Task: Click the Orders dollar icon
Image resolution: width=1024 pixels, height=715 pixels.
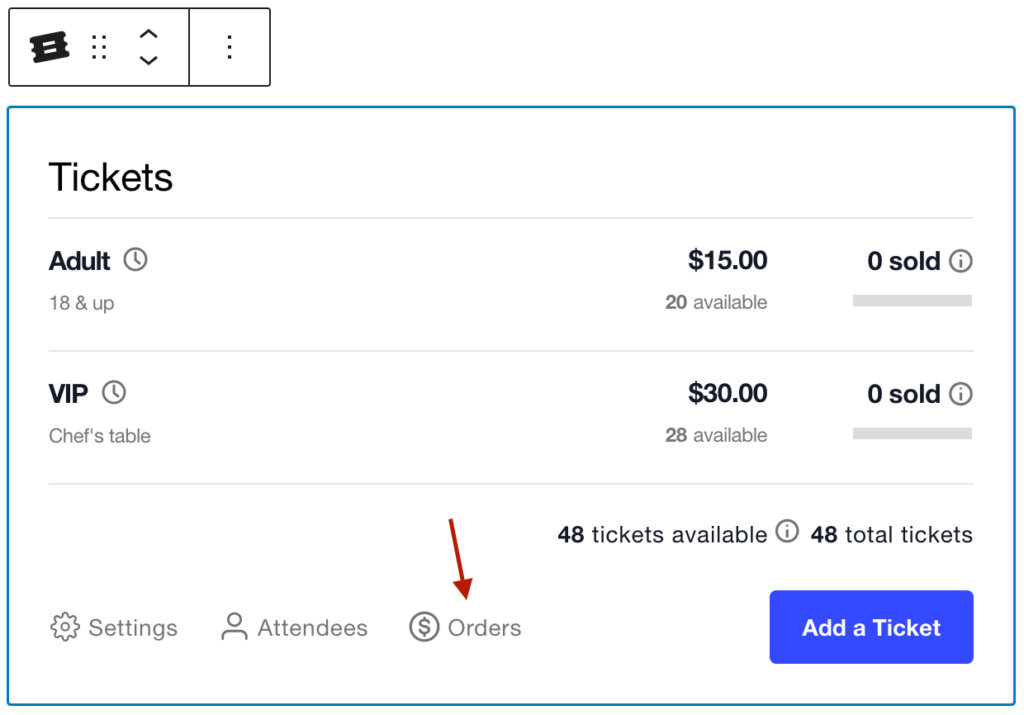Action: 423,627
